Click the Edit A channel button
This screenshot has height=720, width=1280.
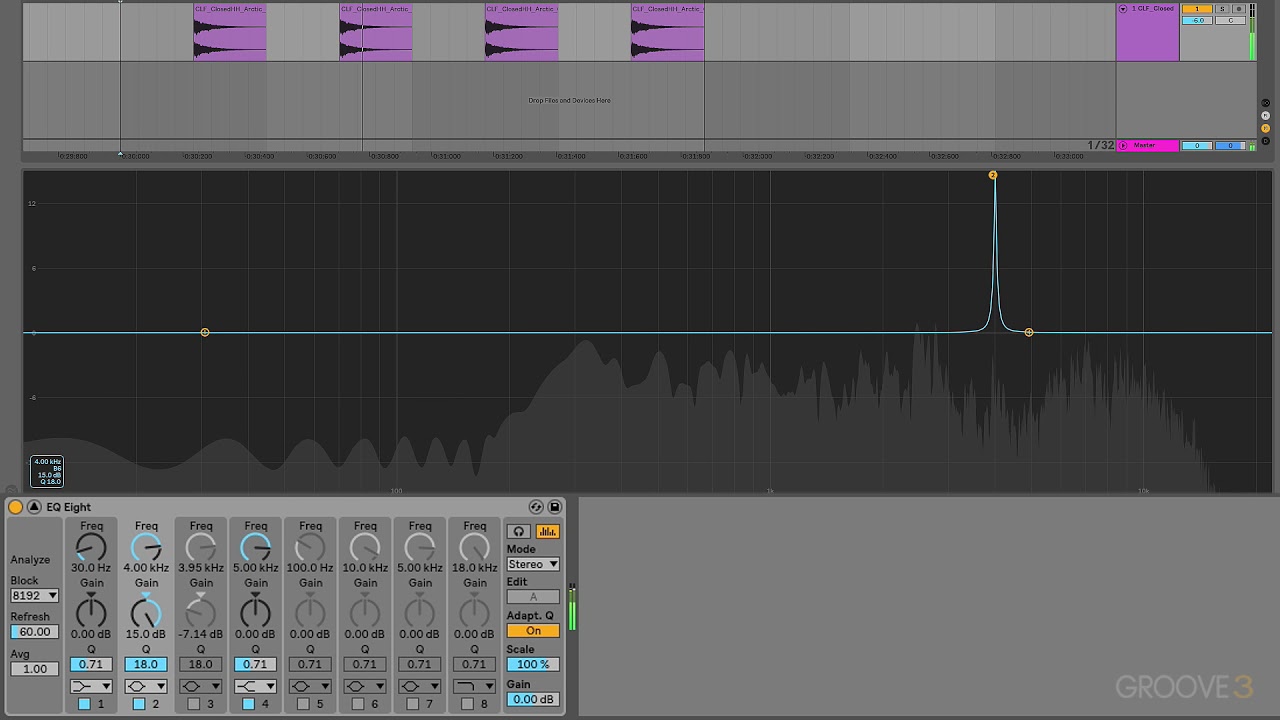533,597
